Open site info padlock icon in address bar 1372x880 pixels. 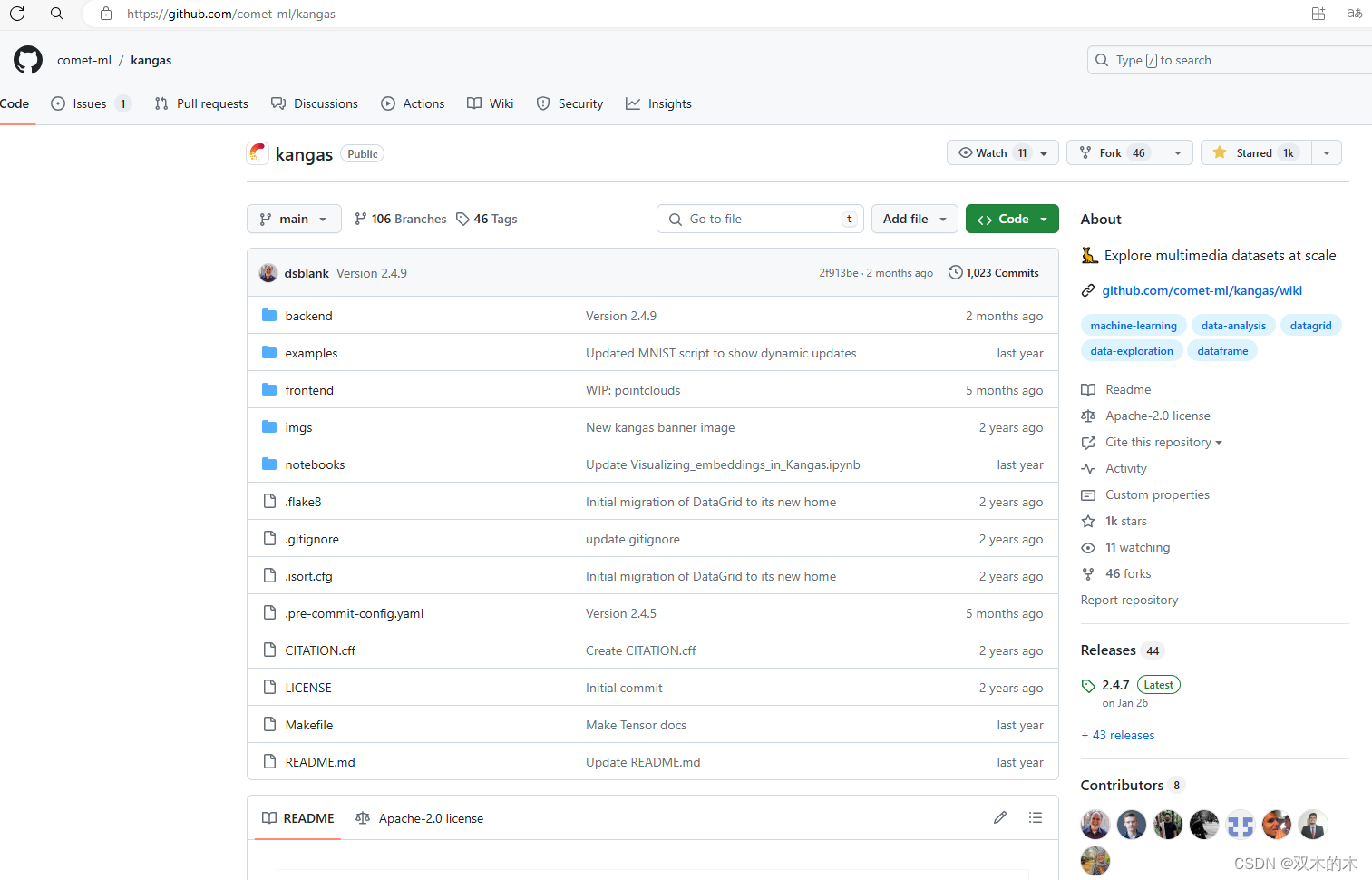coord(106,14)
